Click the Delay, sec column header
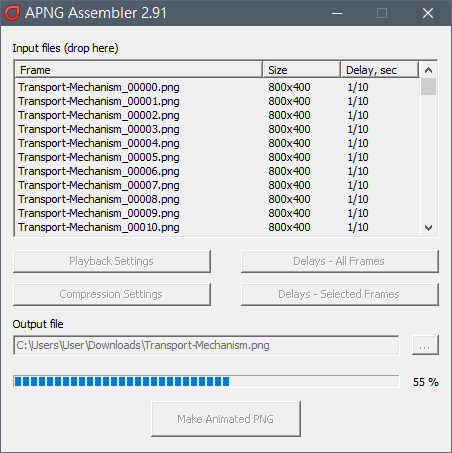The width and height of the screenshot is (452, 453). [x=380, y=70]
